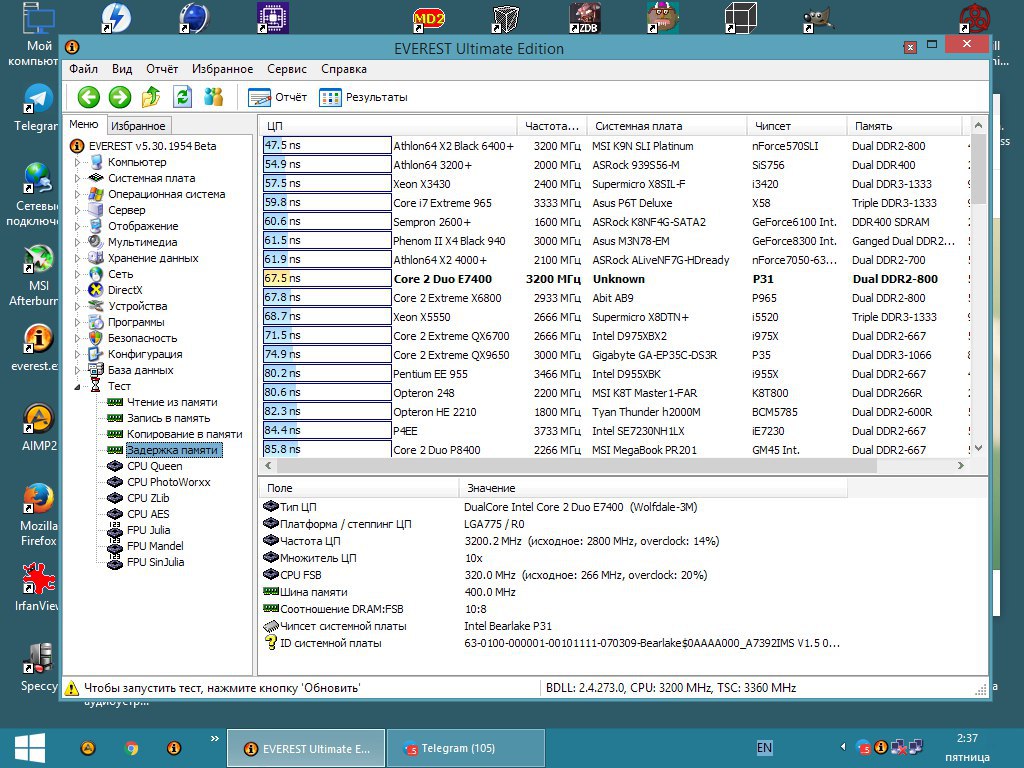This screenshot has height=768, width=1024.
Task: Select the Core i7 Extreme 965 row
Action: (615, 203)
